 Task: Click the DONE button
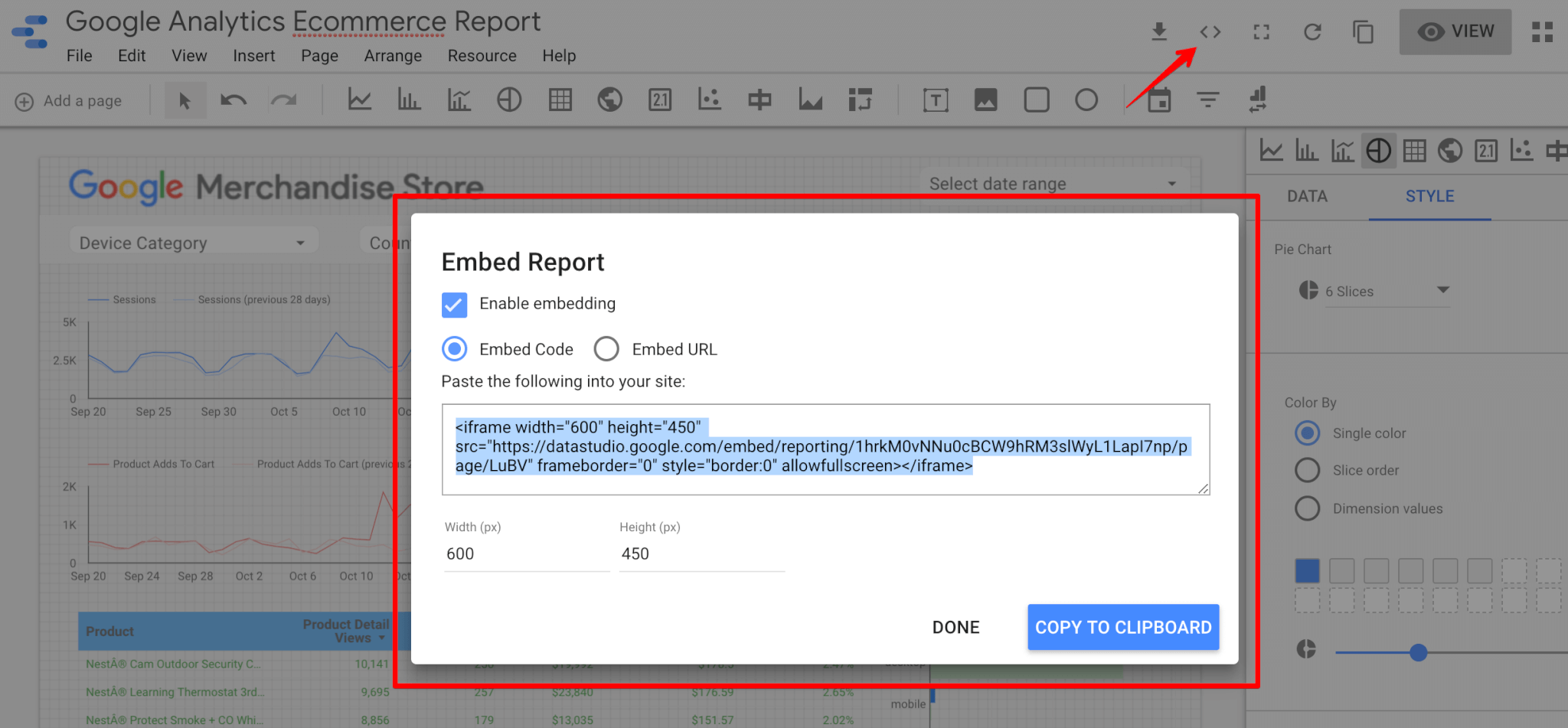pos(955,627)
